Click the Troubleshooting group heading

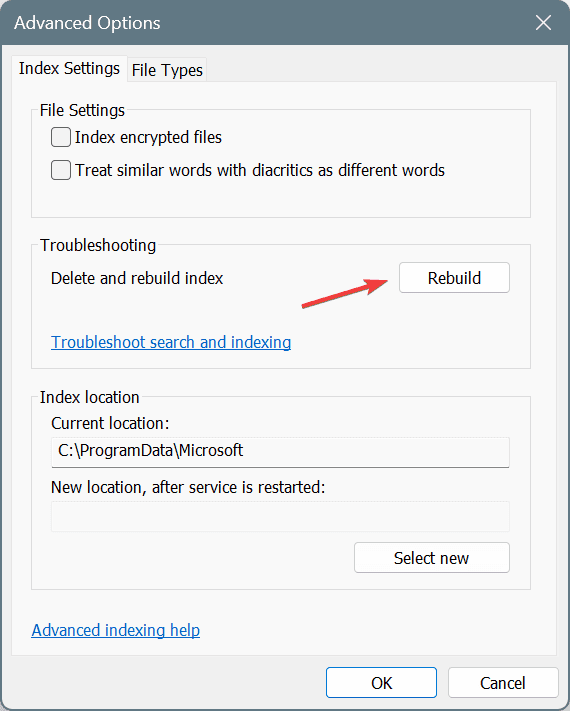point(98,245)
